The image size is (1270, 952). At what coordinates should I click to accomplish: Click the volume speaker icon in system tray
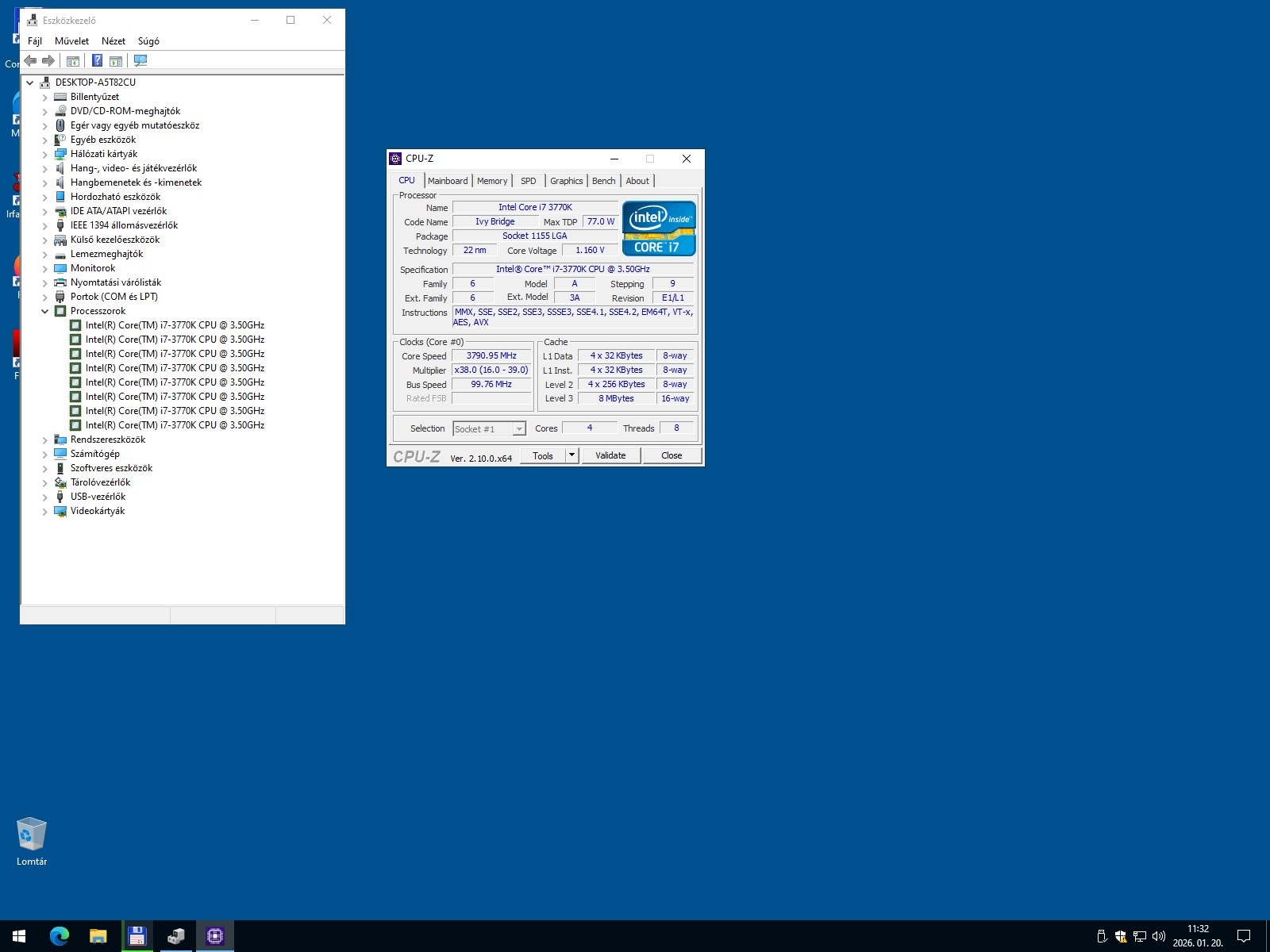tap(1158, 936)
